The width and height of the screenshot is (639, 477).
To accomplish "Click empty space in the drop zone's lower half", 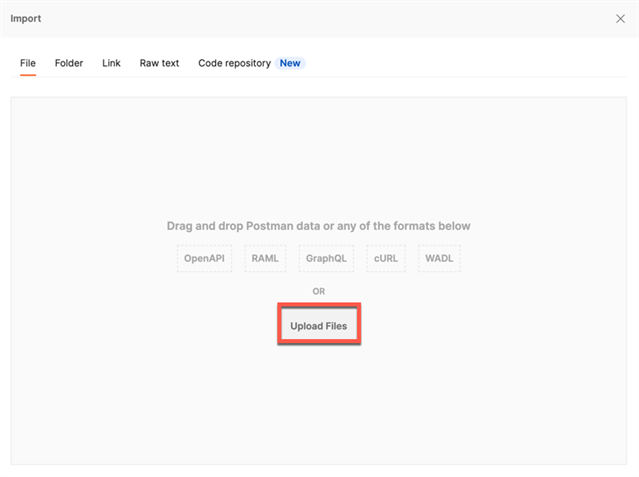I will coord(319,410).
